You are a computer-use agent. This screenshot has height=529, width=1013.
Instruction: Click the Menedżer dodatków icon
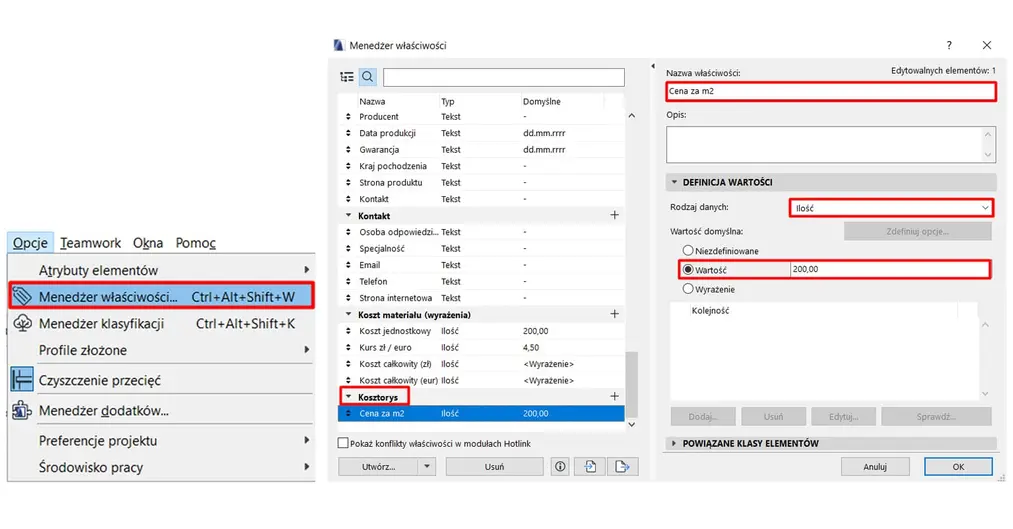point(22,410)
